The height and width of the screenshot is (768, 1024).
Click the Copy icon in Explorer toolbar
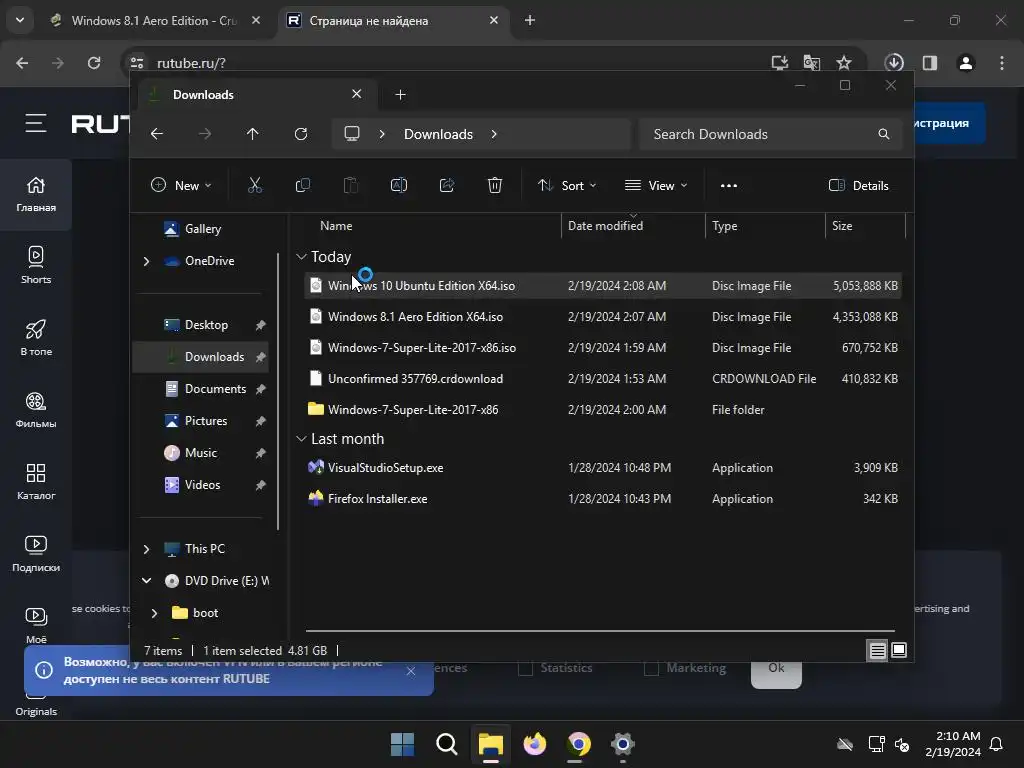coord(302,185)
